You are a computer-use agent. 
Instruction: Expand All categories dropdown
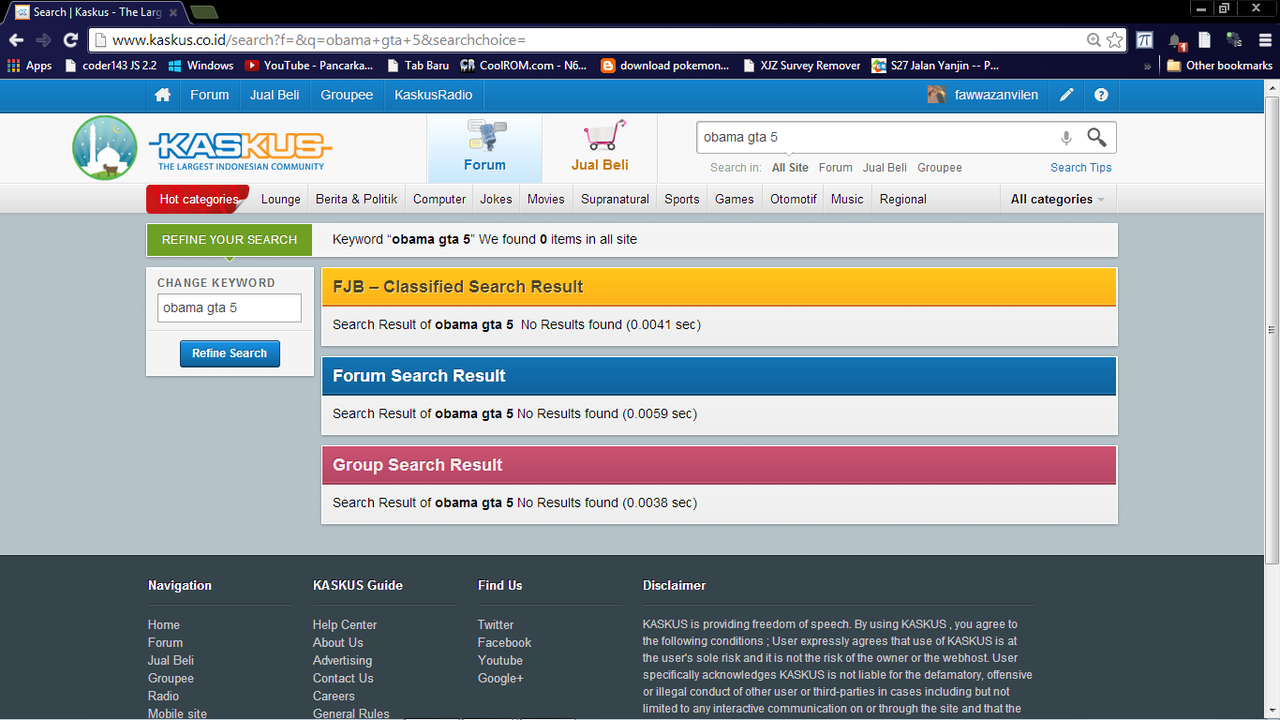(1058, 199)
